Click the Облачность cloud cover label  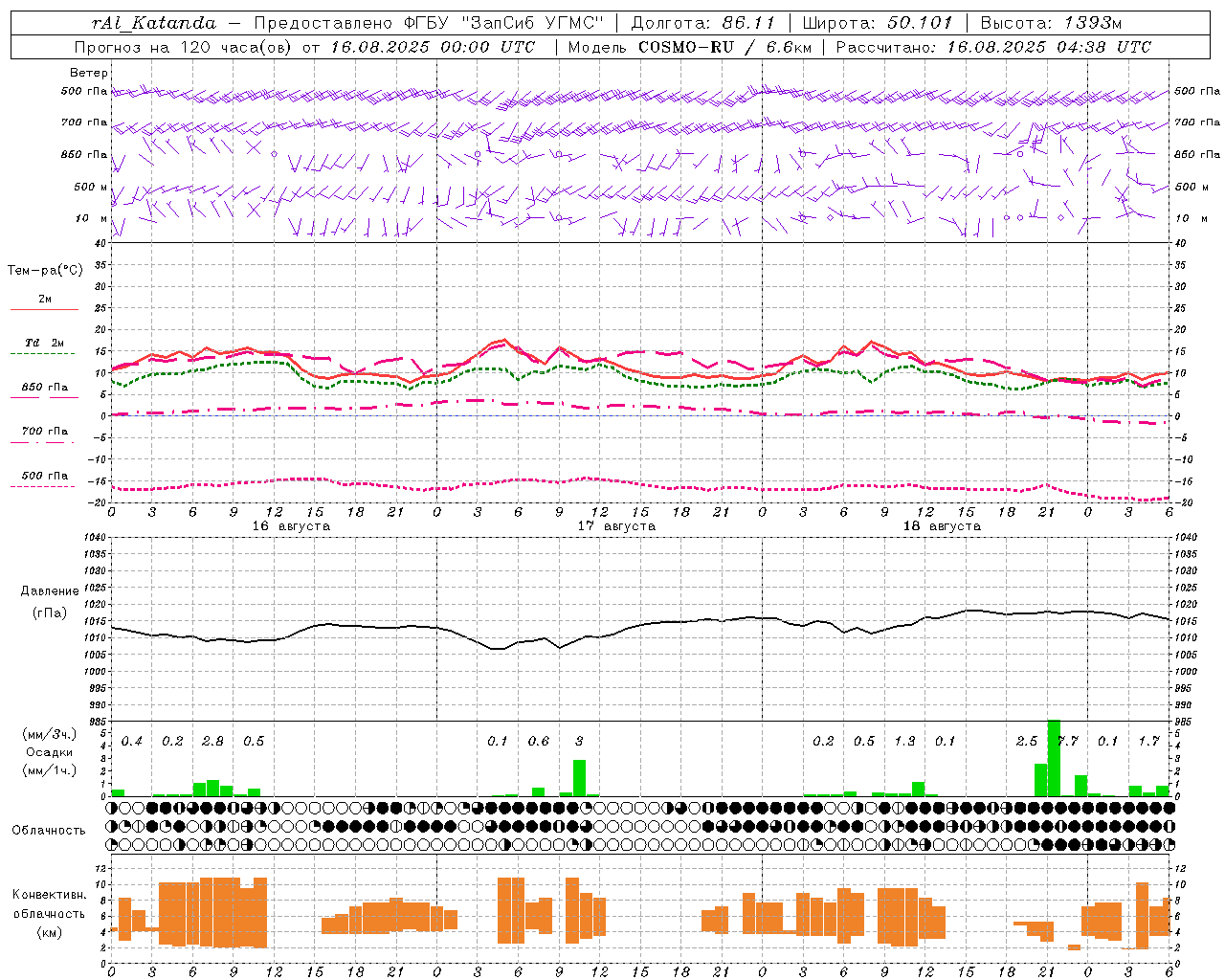click(49, 831)
